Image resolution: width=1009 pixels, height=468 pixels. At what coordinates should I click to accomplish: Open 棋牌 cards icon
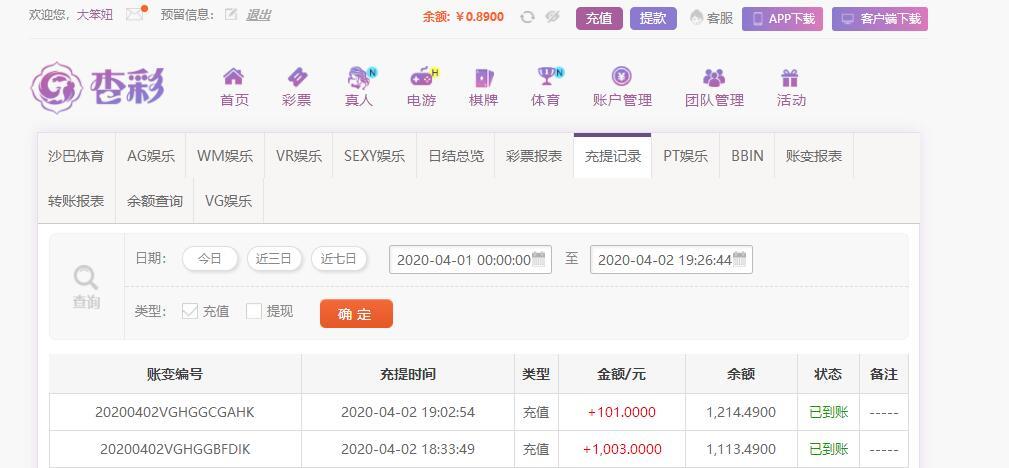pos(483,78)
